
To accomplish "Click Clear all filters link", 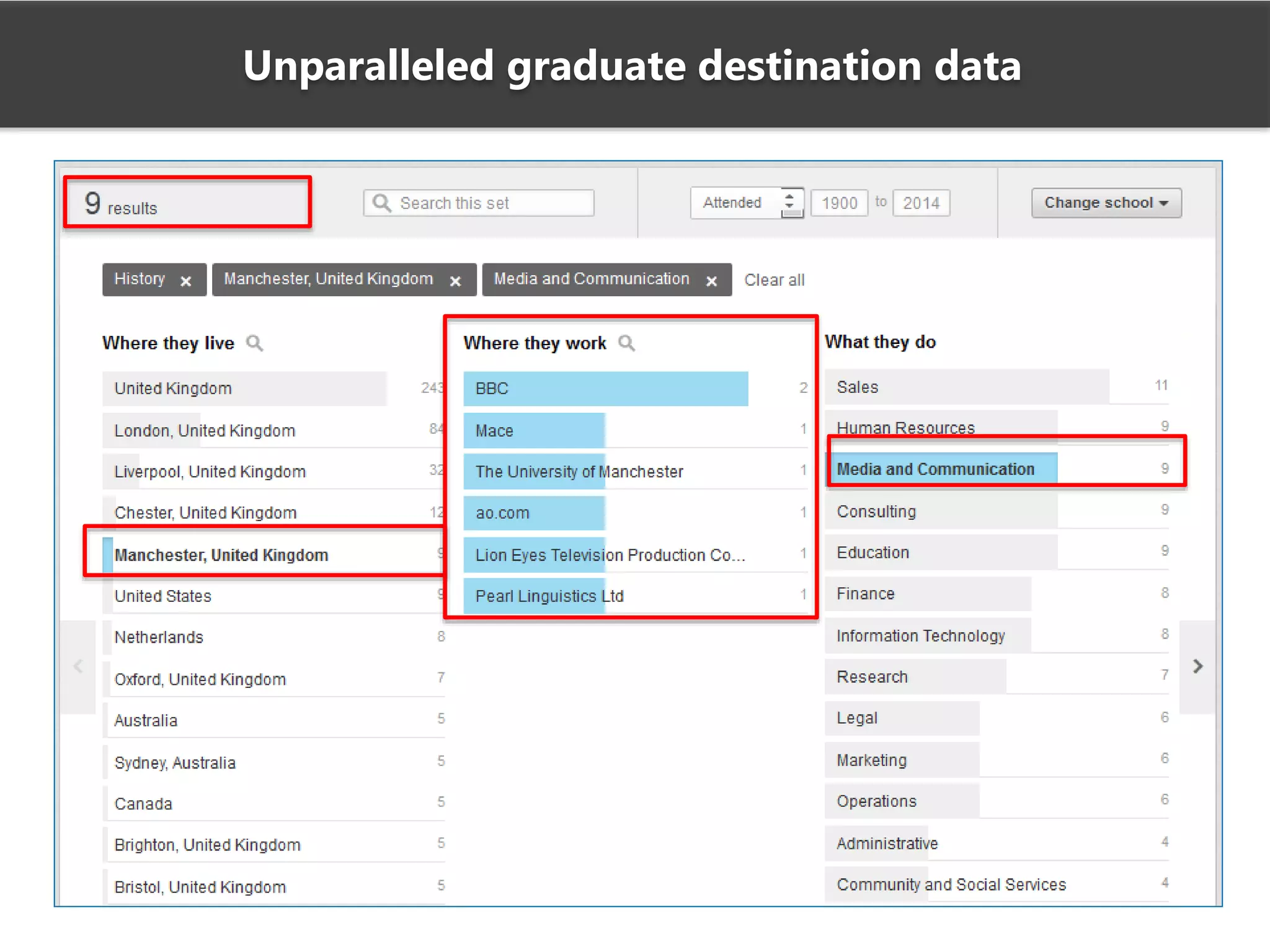I will [774, 280].
